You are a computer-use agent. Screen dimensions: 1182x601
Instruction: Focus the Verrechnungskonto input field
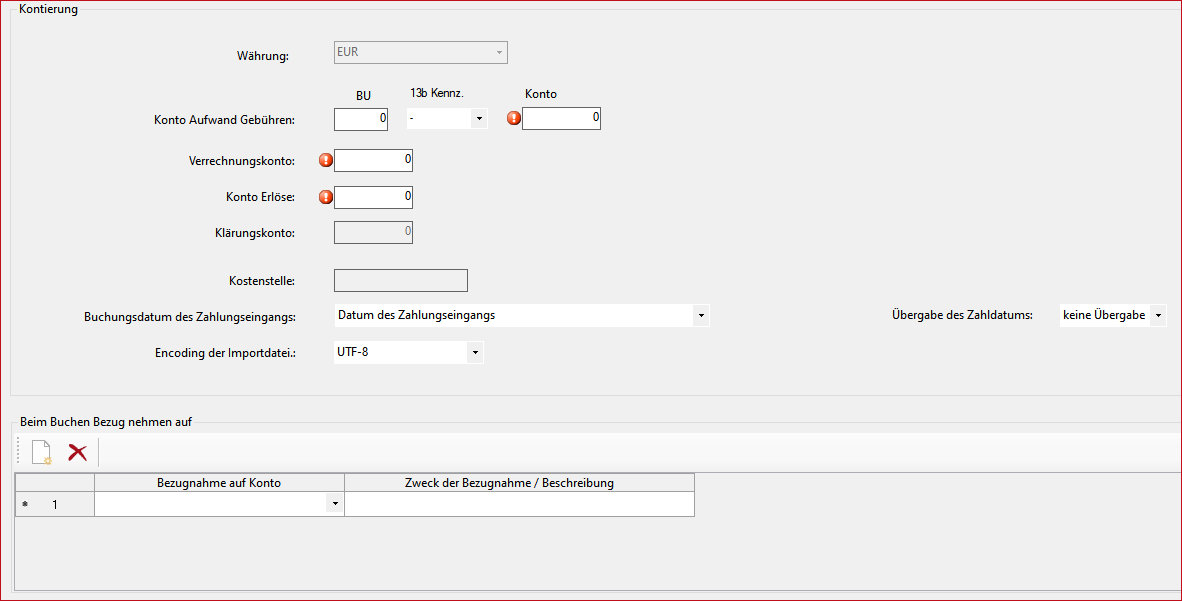373,160
